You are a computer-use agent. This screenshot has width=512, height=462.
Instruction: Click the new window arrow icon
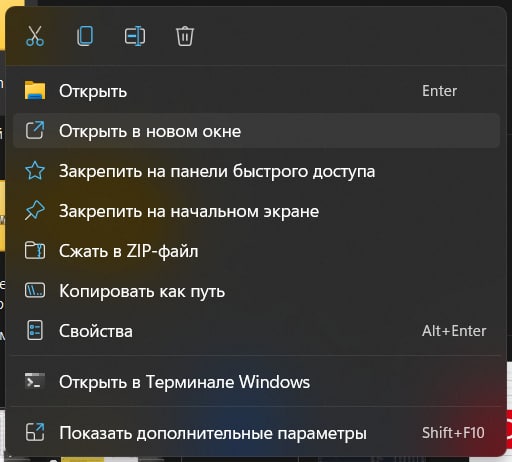35,130
